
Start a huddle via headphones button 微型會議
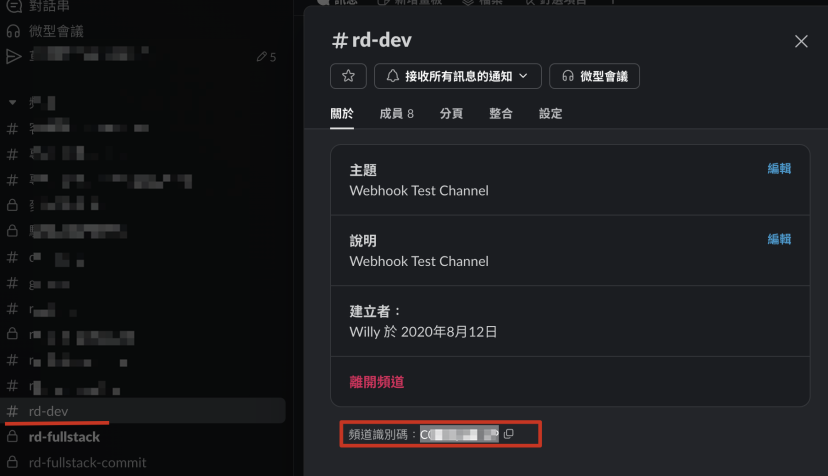coord(594,76)
